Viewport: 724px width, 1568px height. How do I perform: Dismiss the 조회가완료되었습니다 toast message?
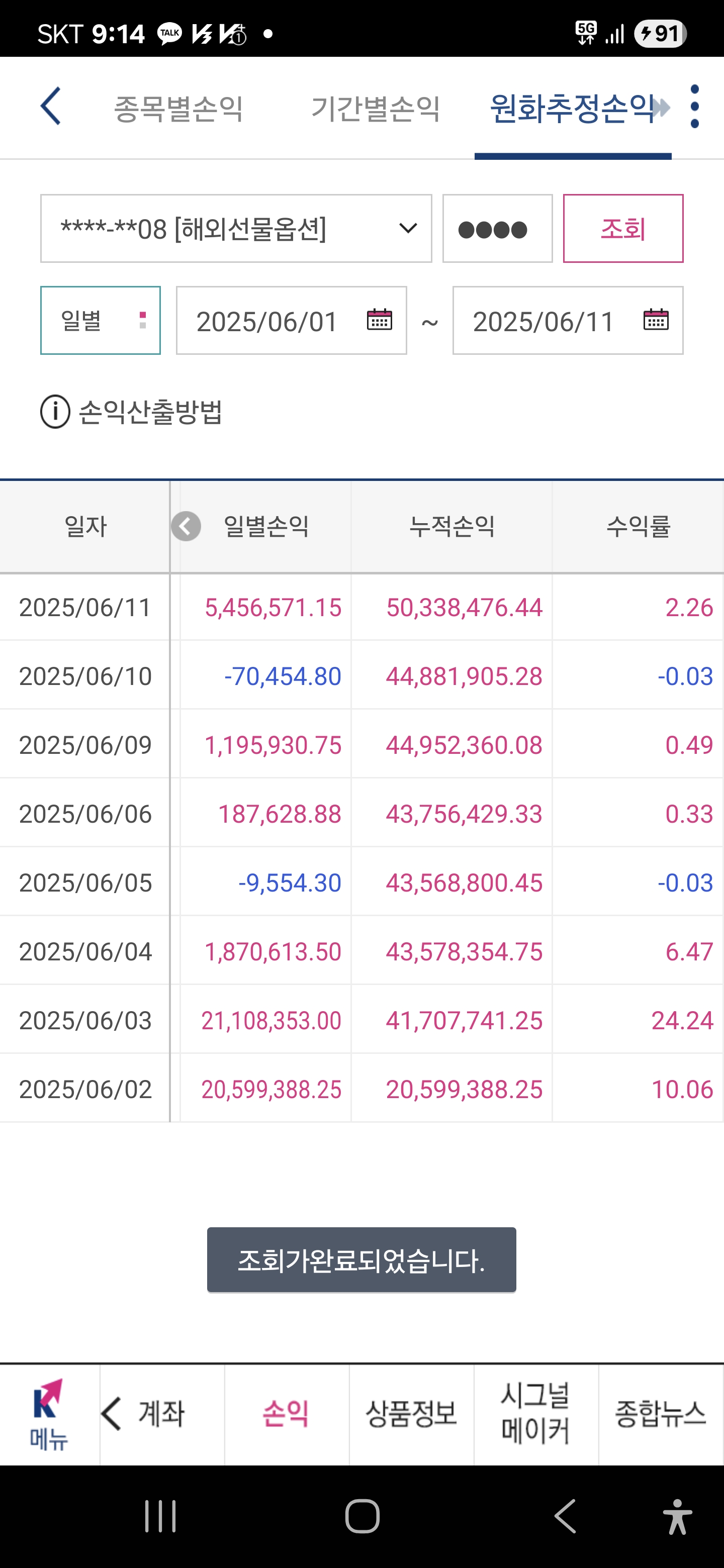pyautogui.click(x=361, y=1260)
